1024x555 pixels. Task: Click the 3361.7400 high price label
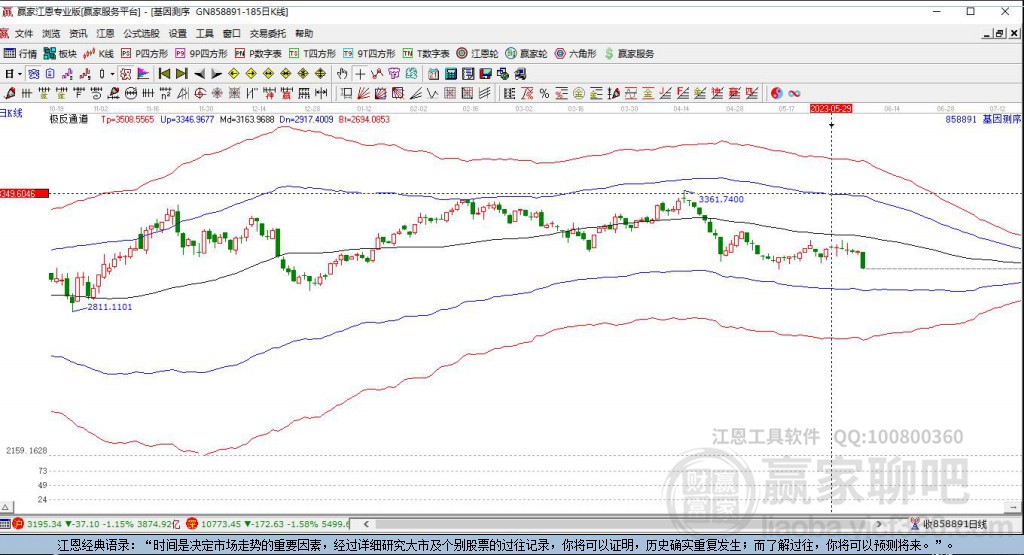[x=721, y=199]
